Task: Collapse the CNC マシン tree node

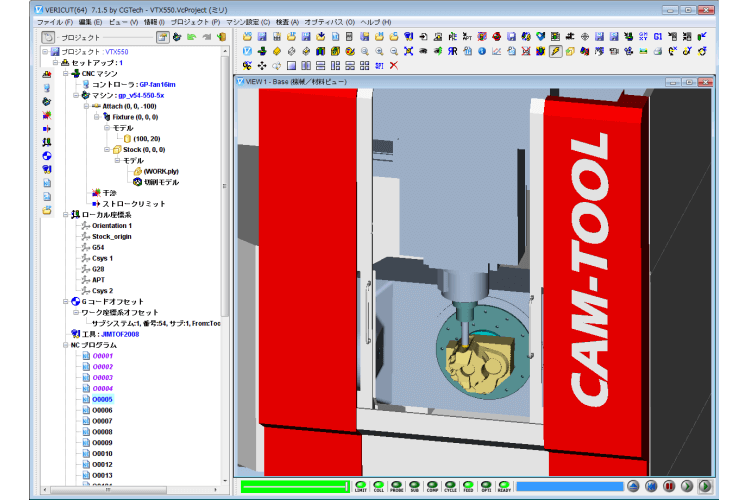Action: [66, 73]
